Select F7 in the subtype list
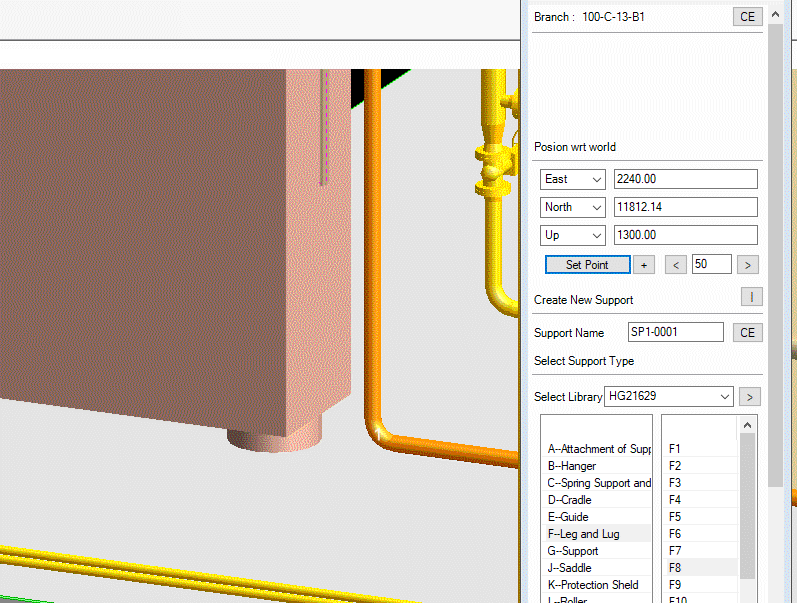Screen dimensions: 797x603 pyautogui.click(x=700, y=551)
